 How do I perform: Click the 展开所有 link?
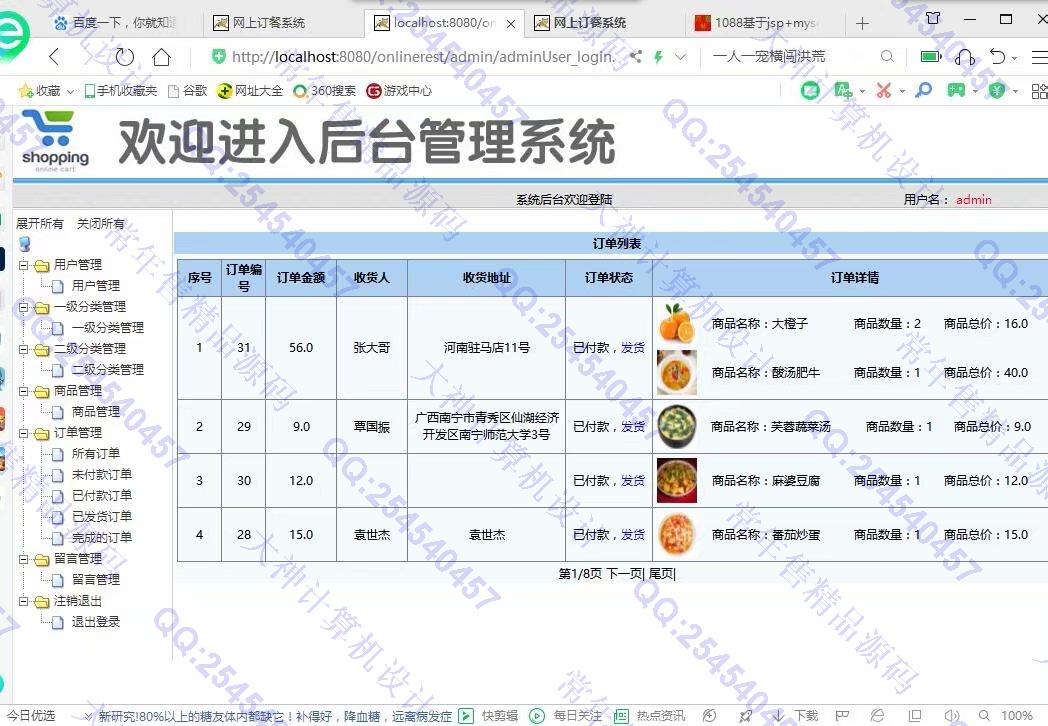(x=39, y=223)
